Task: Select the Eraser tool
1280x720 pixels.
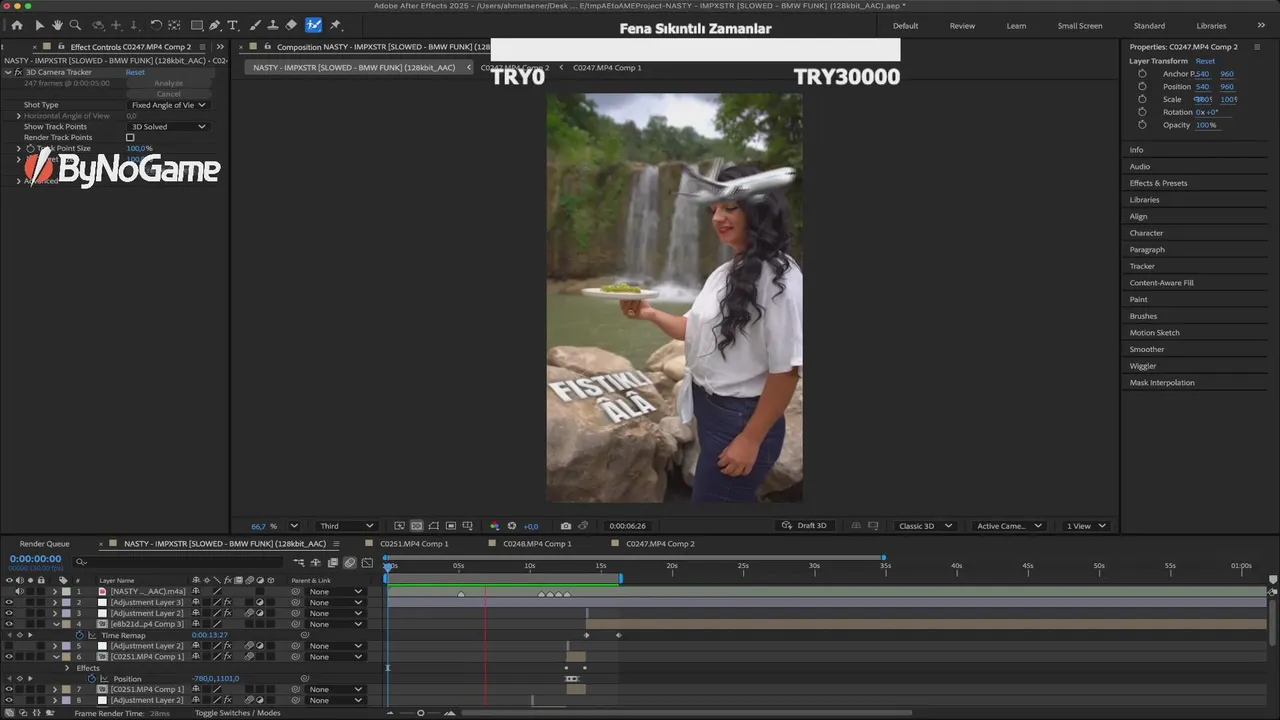Action: (291, 25)
